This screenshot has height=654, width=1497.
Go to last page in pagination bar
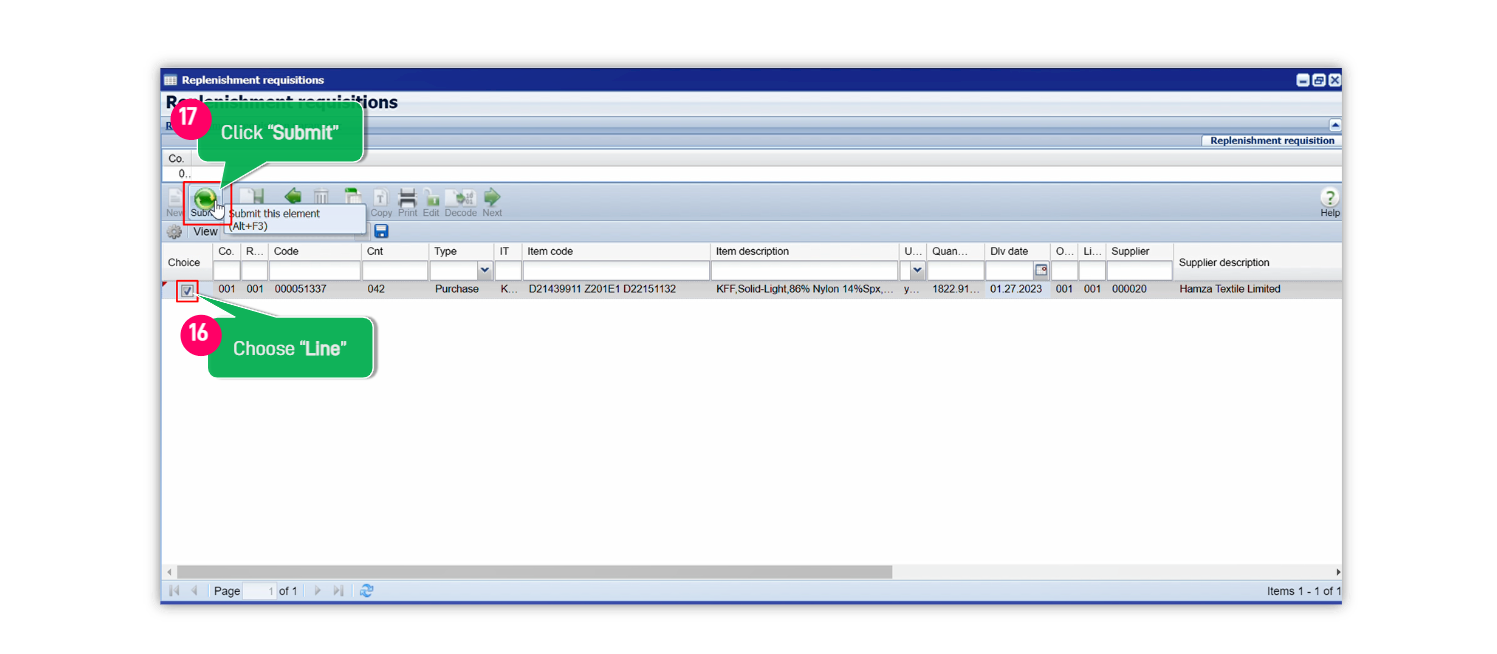[338, 591]
